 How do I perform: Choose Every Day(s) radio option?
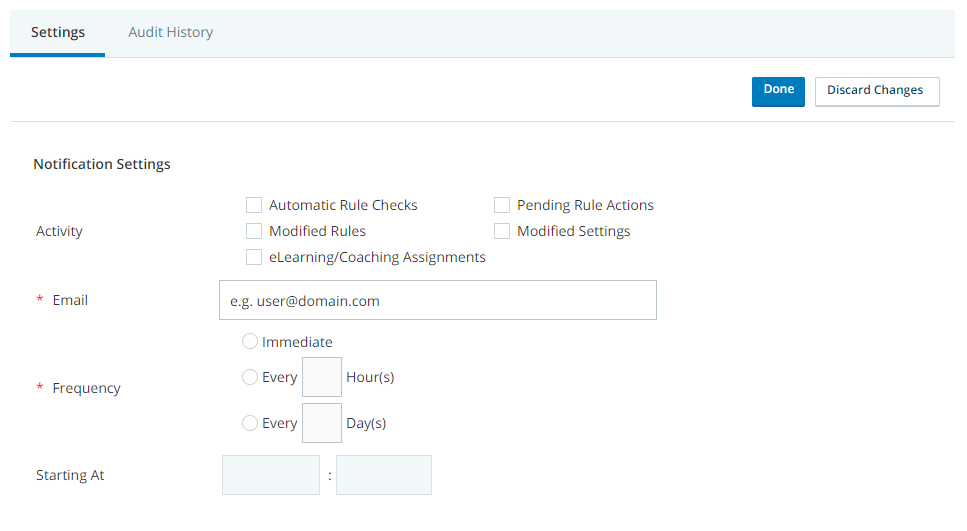point(250,423)
